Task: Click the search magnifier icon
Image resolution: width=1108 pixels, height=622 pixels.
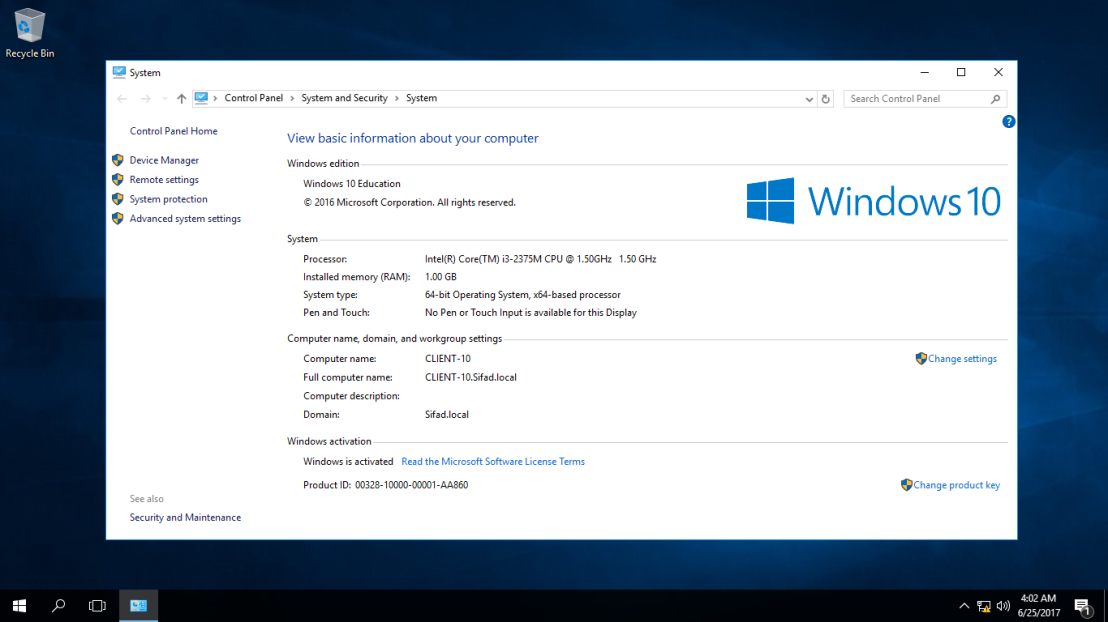Action: click(x=996, y=99)
